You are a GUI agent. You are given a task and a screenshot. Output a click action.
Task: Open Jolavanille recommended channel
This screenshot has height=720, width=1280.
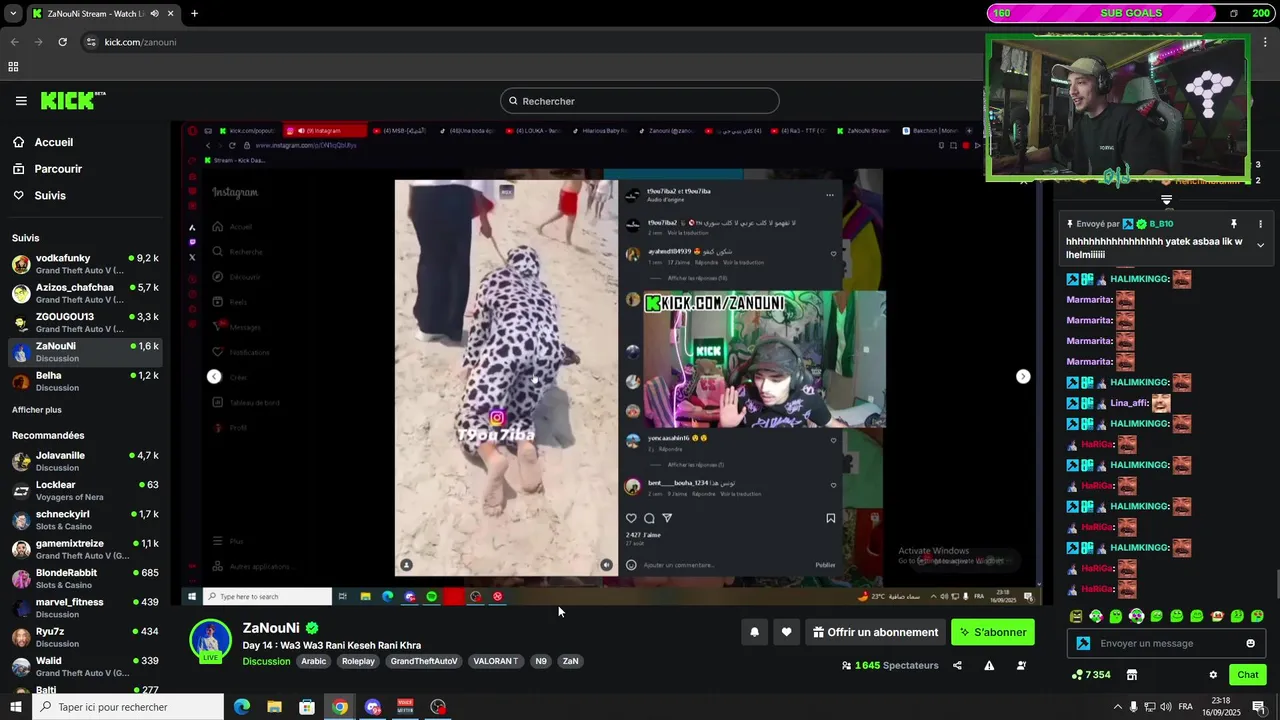point(85,461)
